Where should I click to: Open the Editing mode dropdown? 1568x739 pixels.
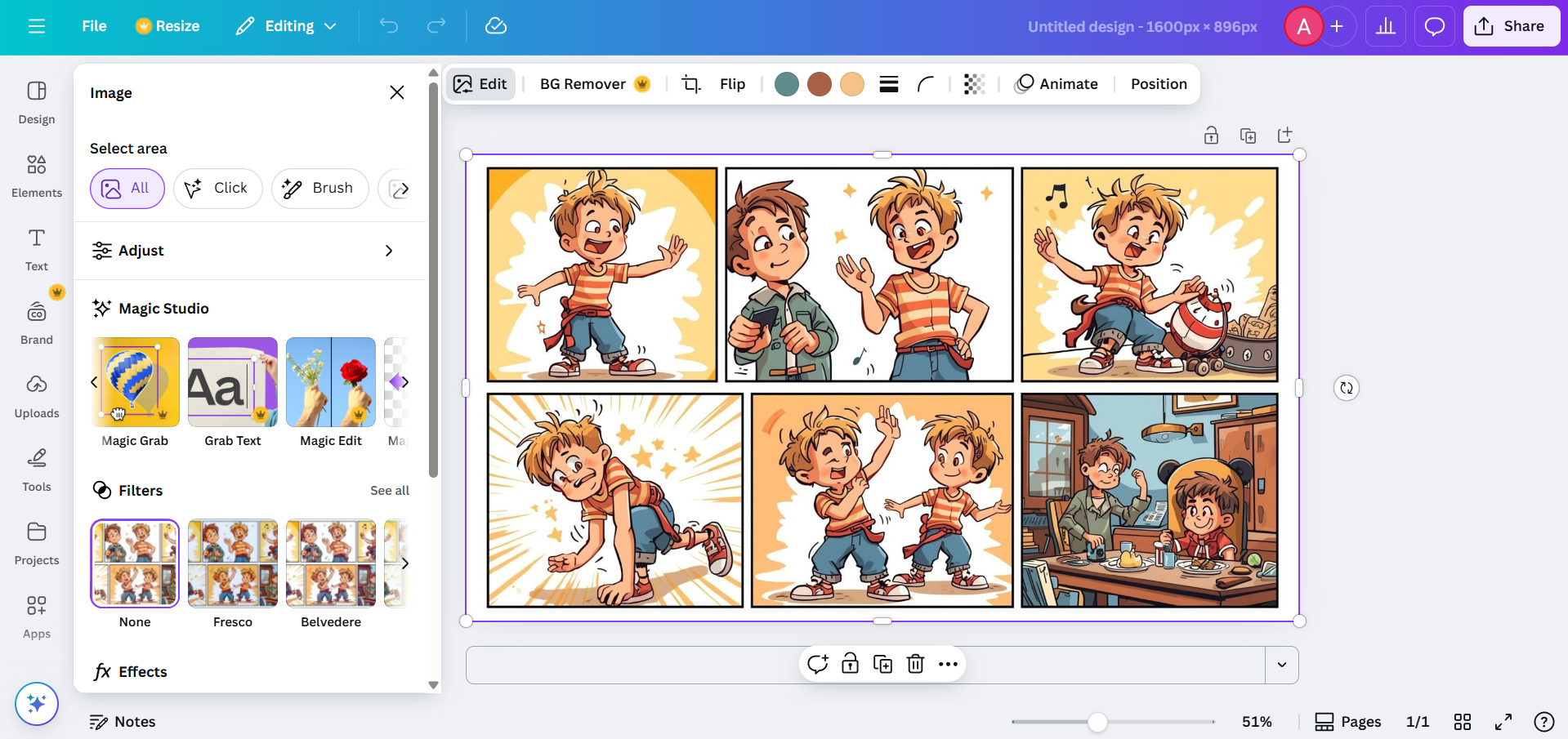[x=284, y=25]
